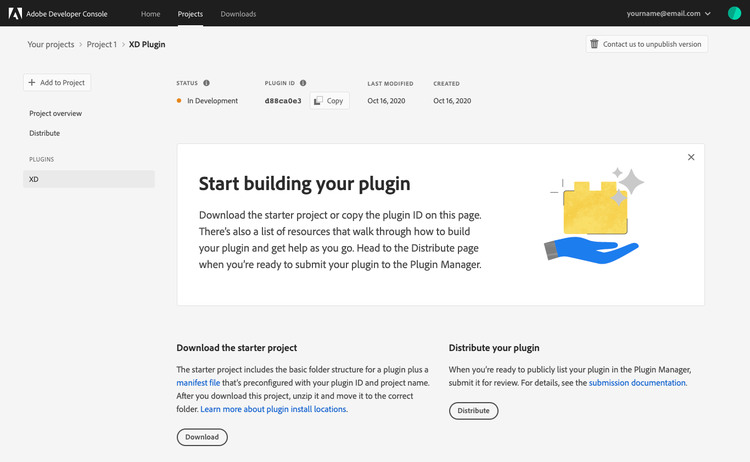Go to Your projects breadcrumb

[x=49, y=44]
